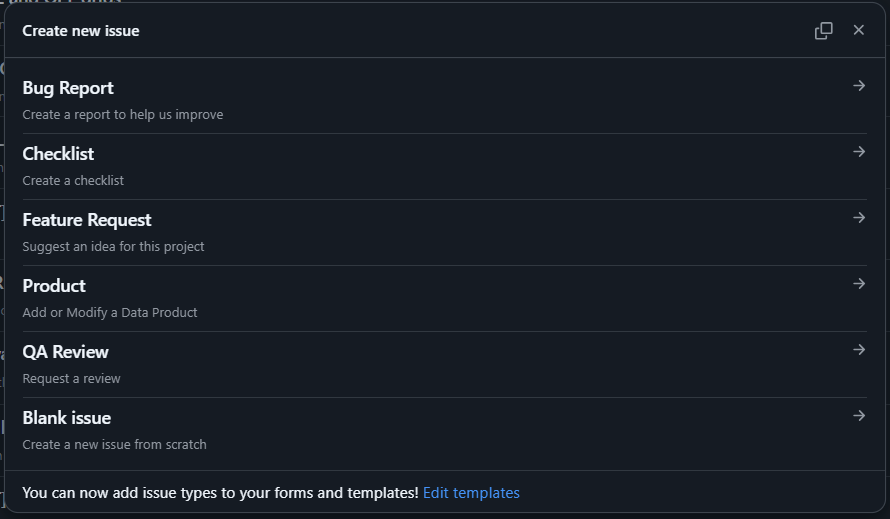Click the arrow icon beside Blank issue
Screen dimensions: 890x519
coord(859,416)
